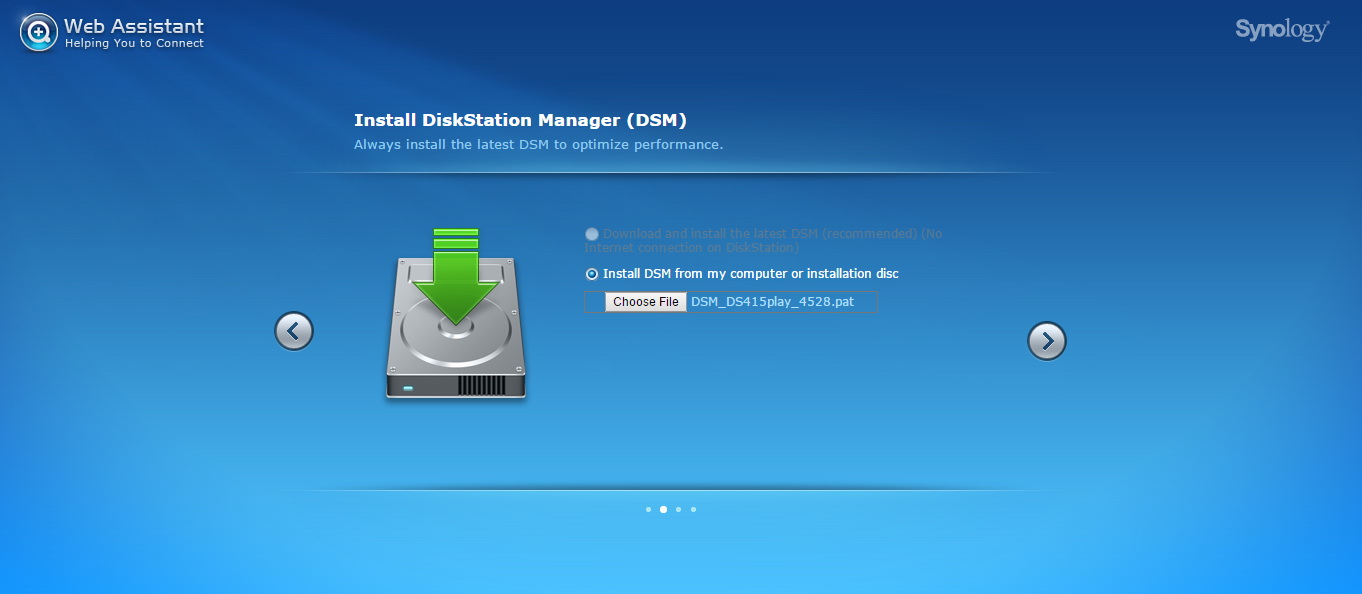1362x594 pixels.
Task: Click 'Always install the latest DSM' subtitle text
Action: 538,144
